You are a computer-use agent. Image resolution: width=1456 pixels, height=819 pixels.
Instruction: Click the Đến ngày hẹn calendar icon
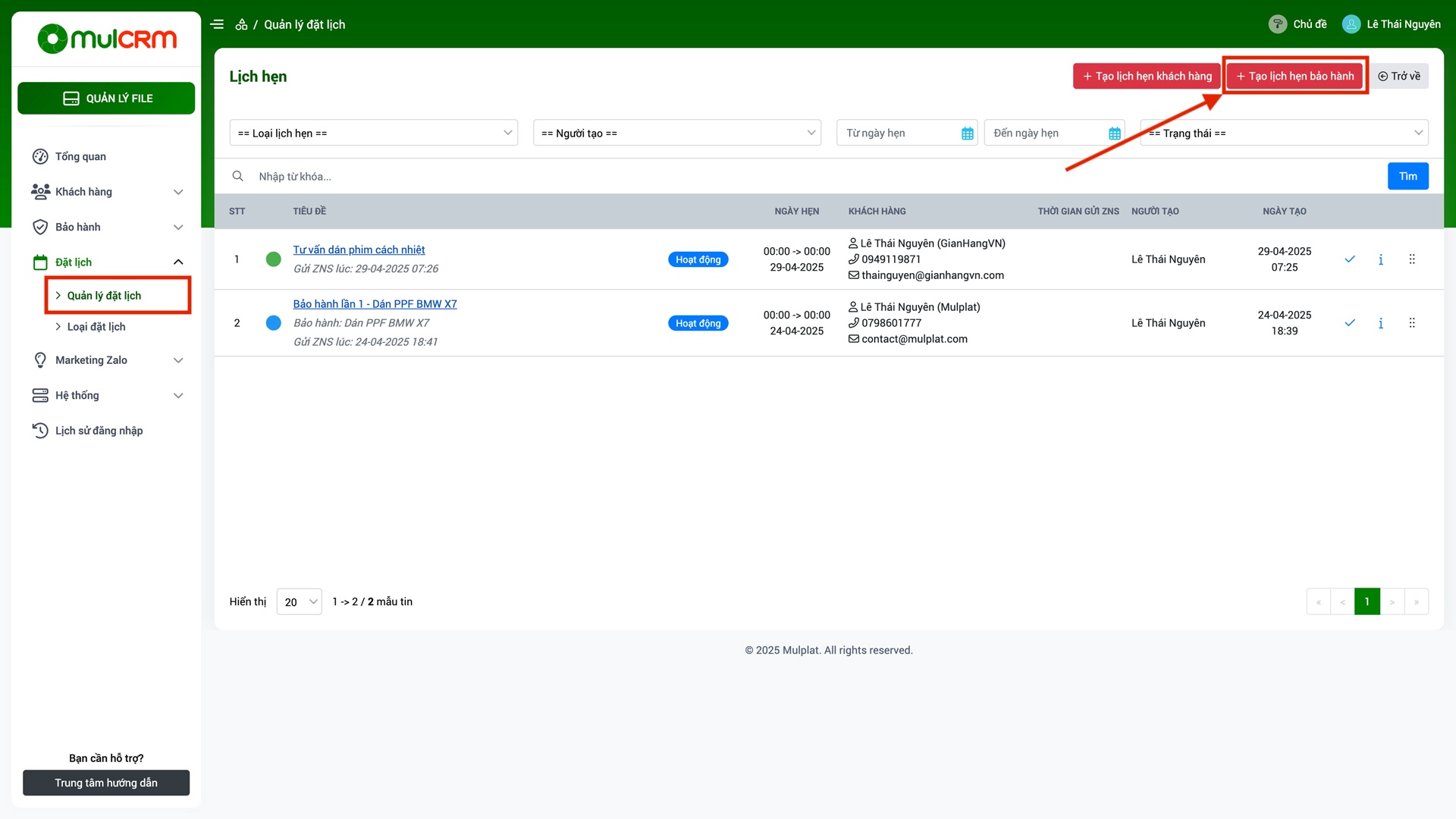(1114, 133)
